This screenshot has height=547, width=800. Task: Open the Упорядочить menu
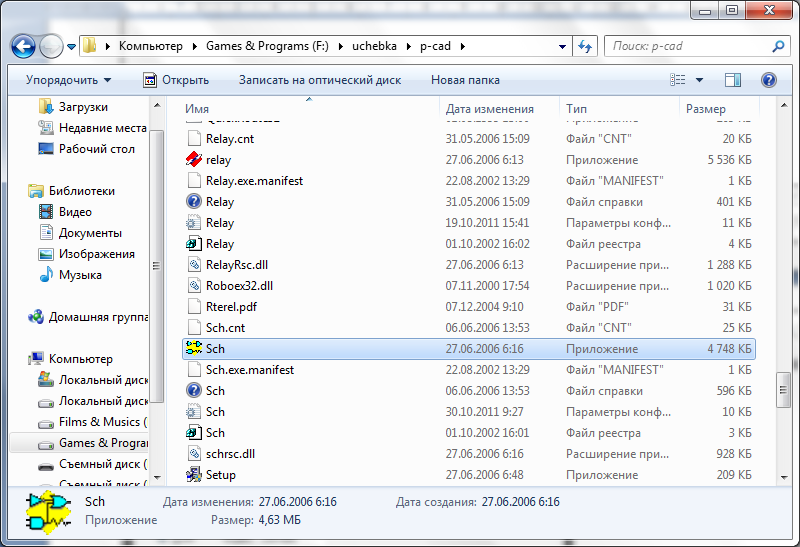[68, 80]
